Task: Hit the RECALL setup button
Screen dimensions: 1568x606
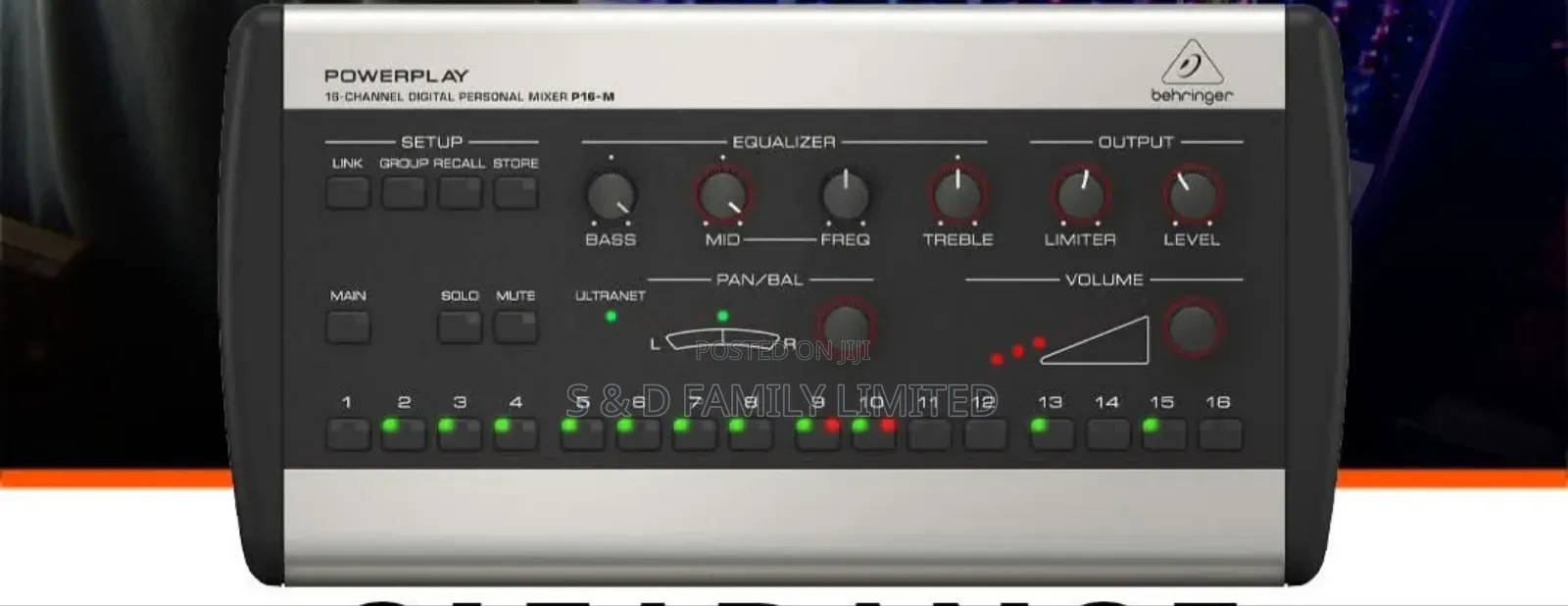Action: tap(460, 192)
